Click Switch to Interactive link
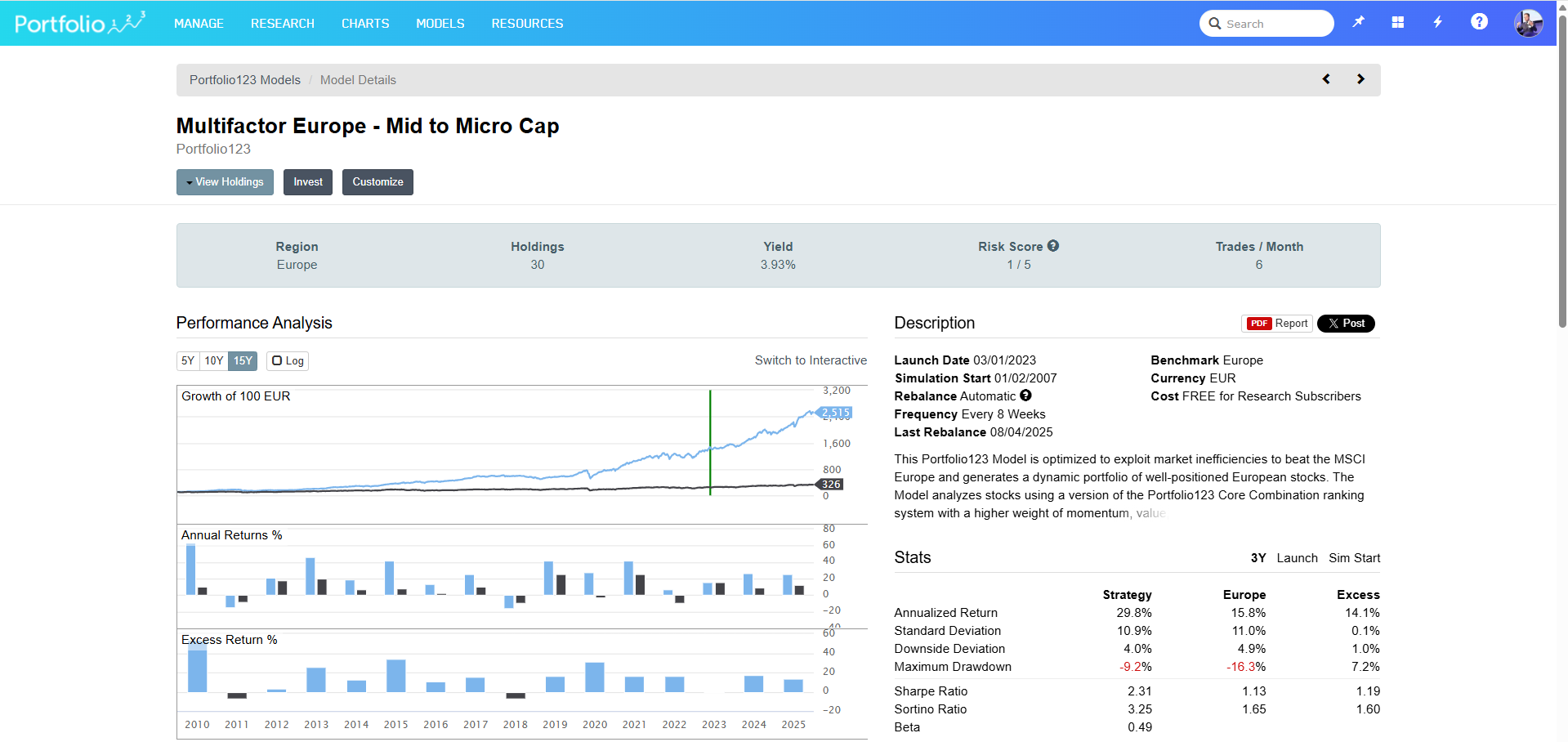This screenshot has width=1568, height=742. pos(811,360)
